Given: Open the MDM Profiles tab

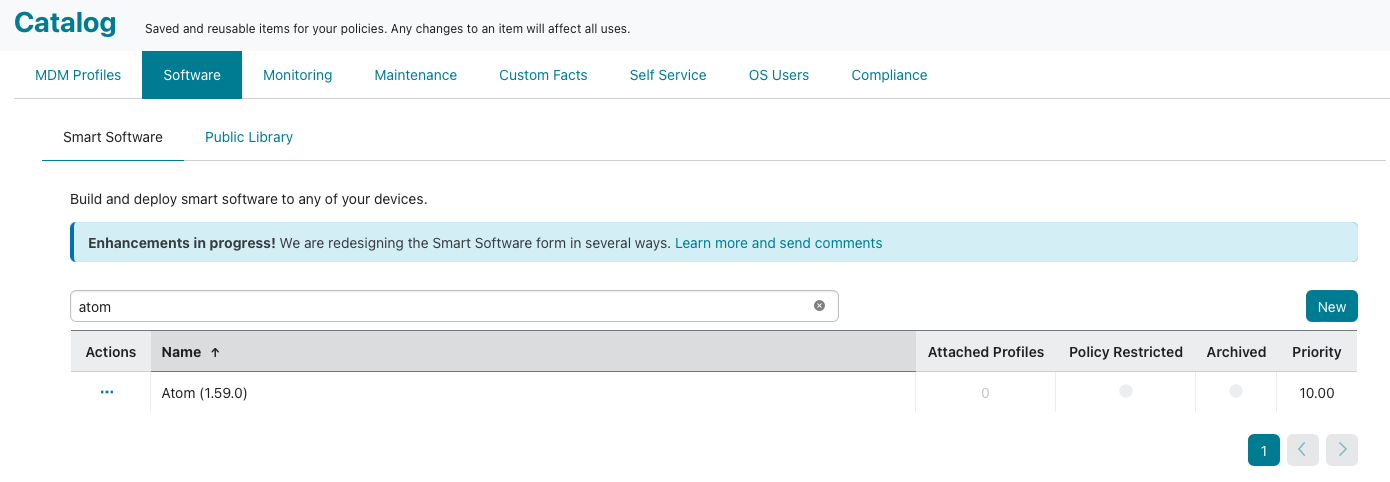Looking at the screenshot, I should coord(78,75).
